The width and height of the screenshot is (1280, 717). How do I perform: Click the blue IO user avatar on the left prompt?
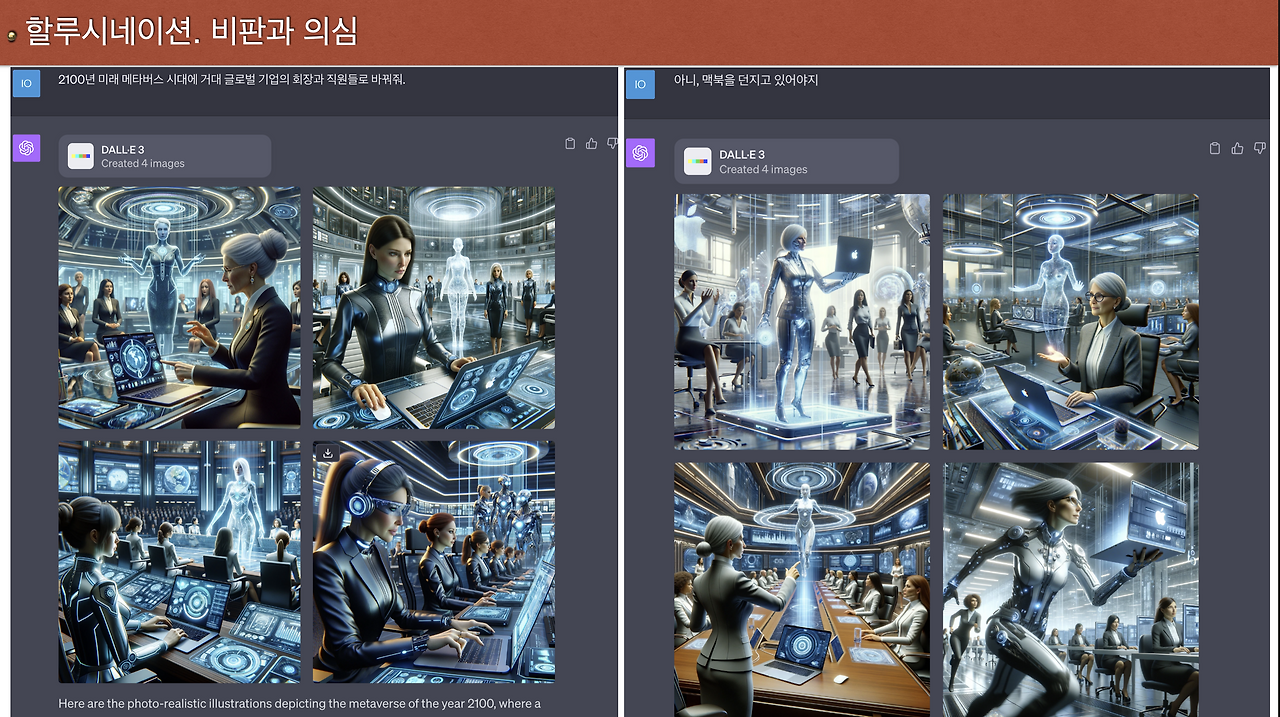coord(26,84)
